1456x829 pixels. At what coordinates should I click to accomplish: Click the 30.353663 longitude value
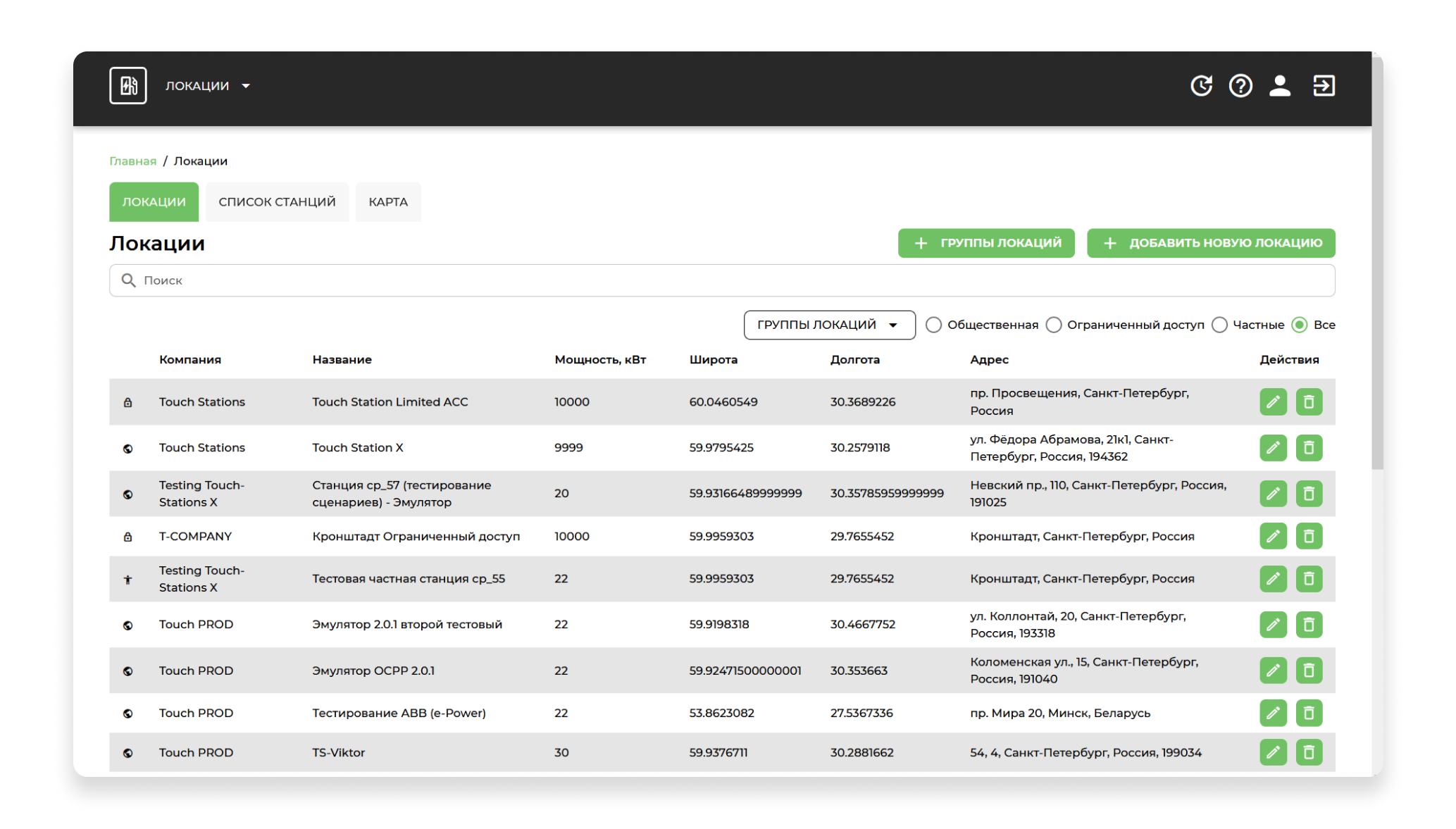tap(859, 671)
